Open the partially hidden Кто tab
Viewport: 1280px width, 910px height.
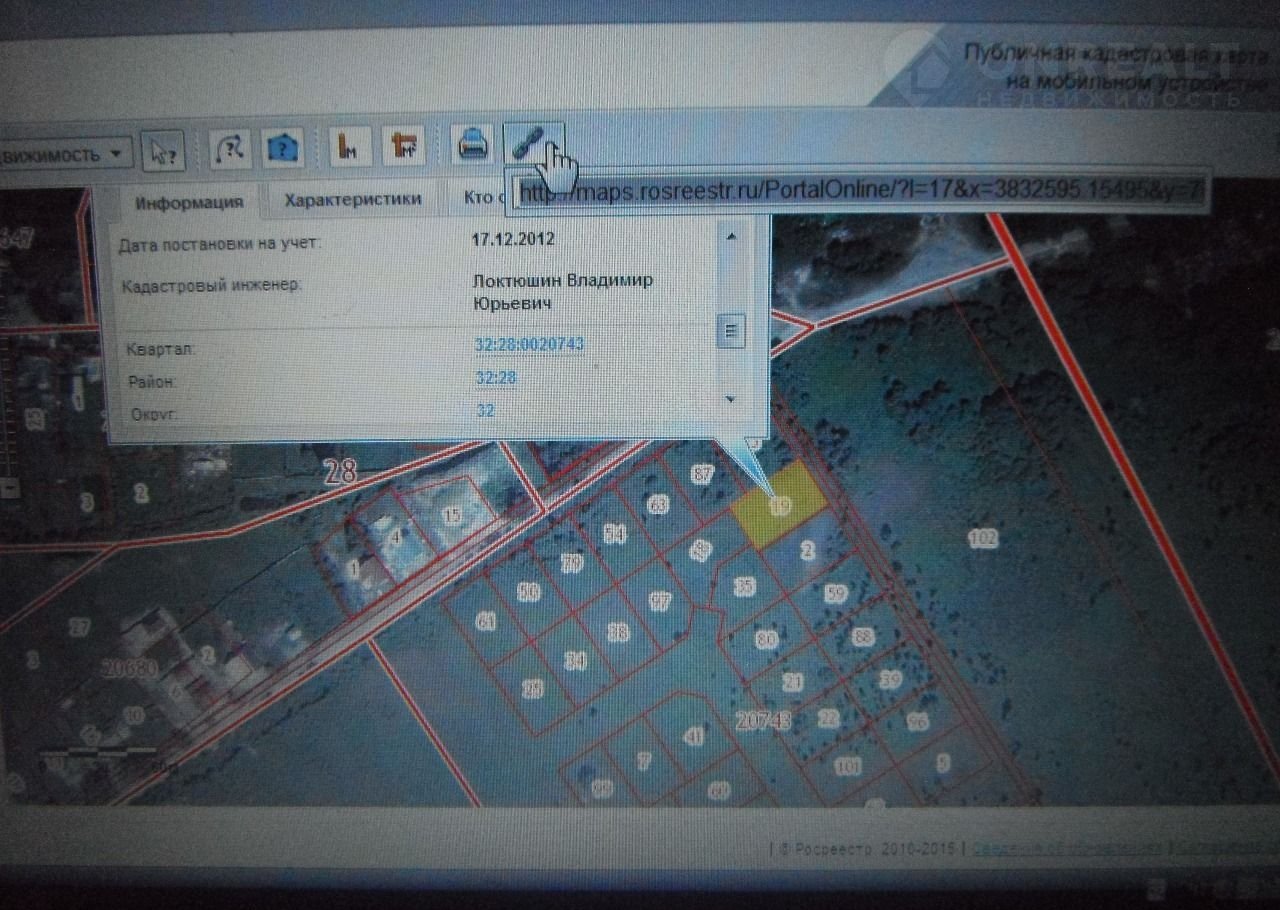pos(478,197)
